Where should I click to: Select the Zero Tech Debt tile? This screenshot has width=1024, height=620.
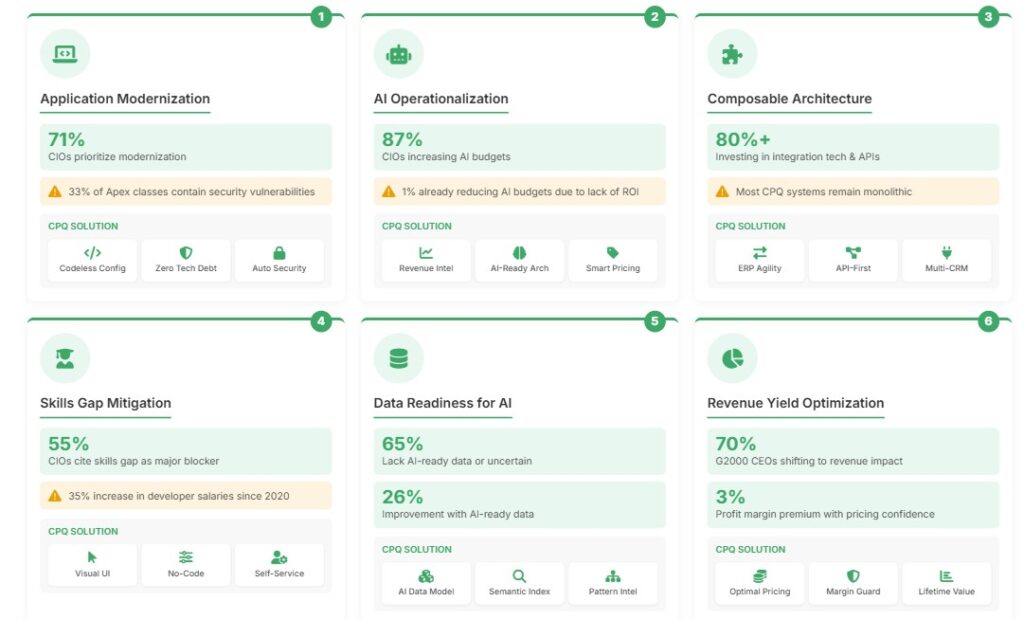tap(186, 260)
